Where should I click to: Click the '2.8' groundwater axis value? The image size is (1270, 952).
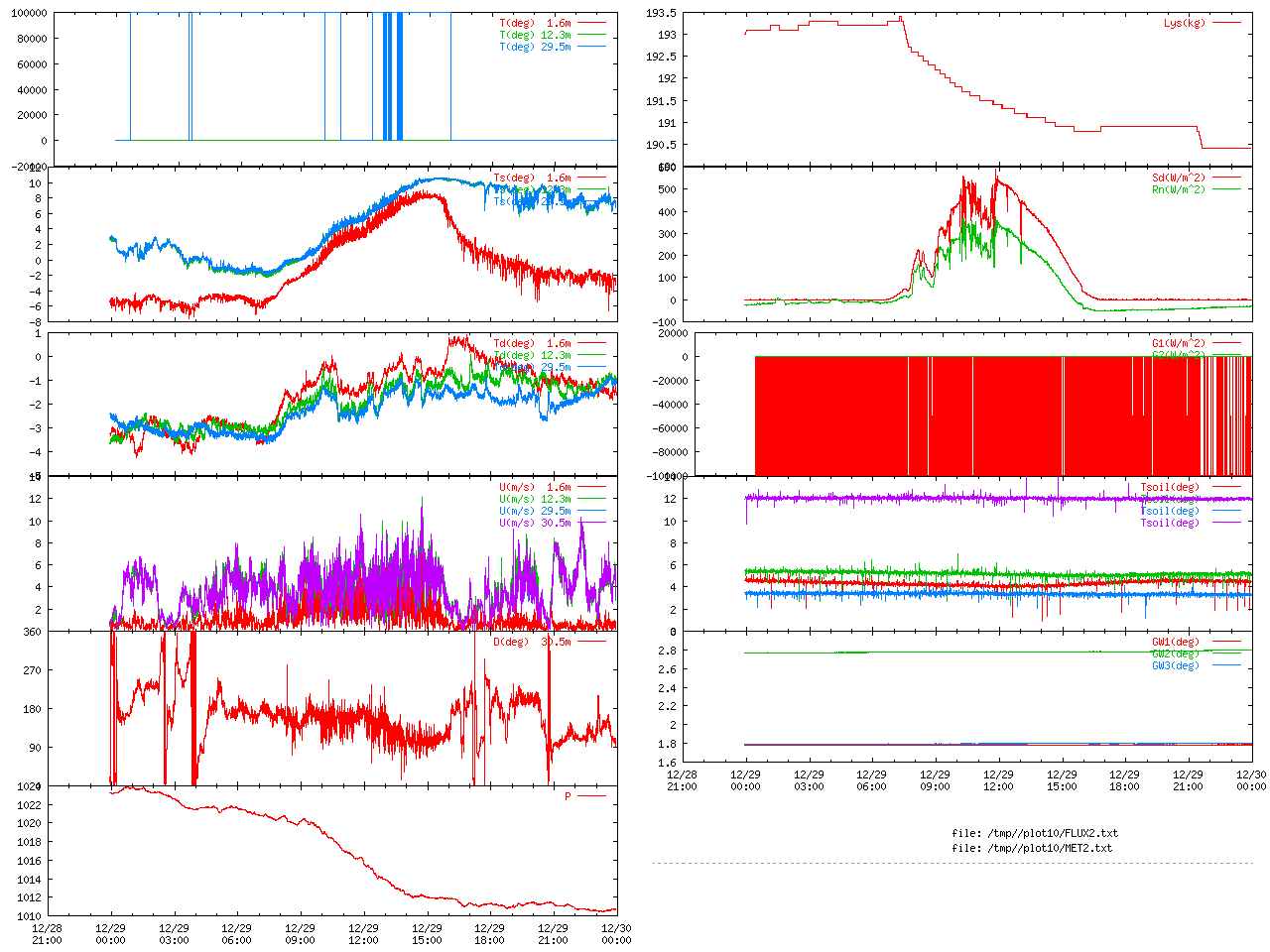point(667,651)
